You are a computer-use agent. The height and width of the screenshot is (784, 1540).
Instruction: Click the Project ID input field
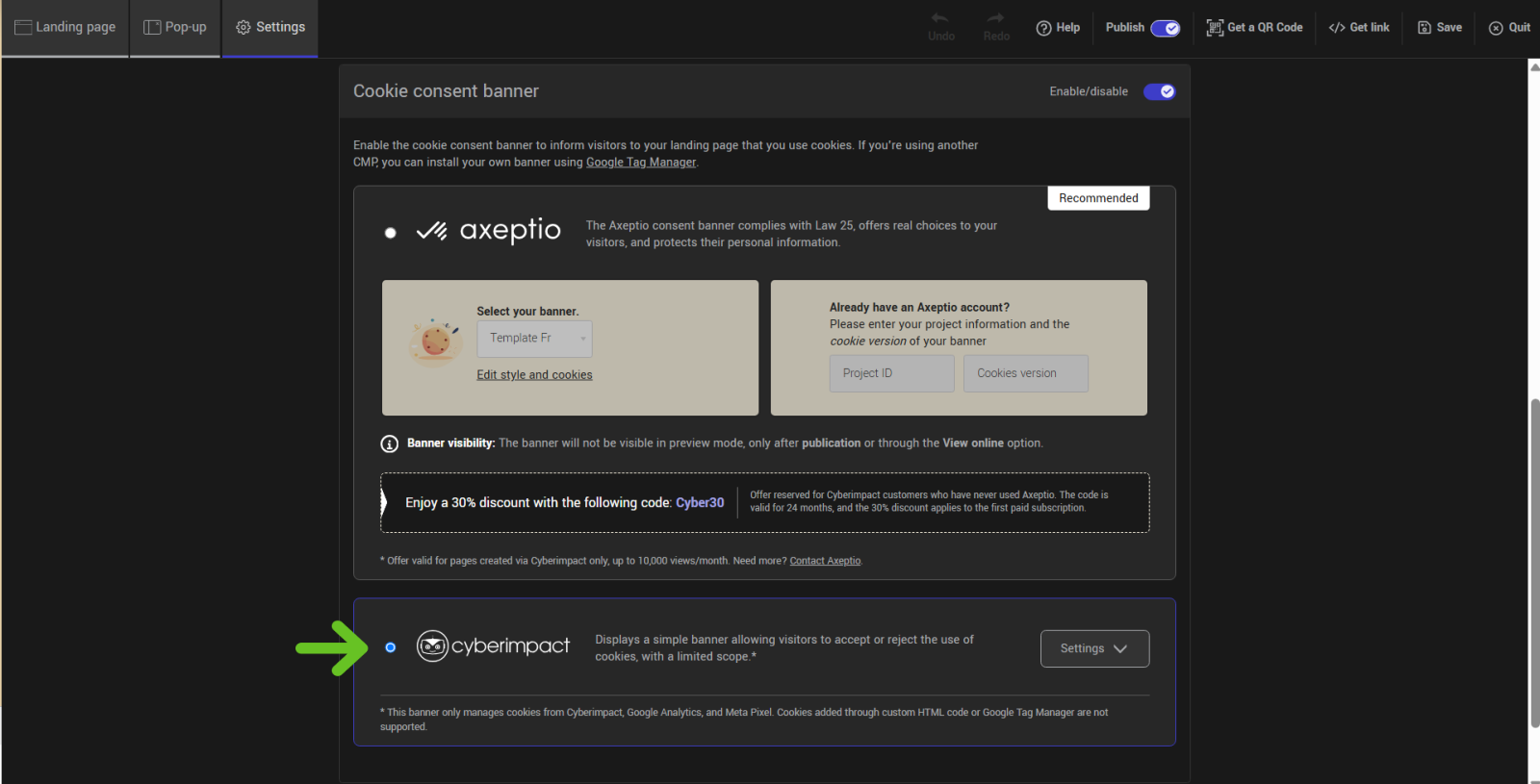click(x=891, y=373)
